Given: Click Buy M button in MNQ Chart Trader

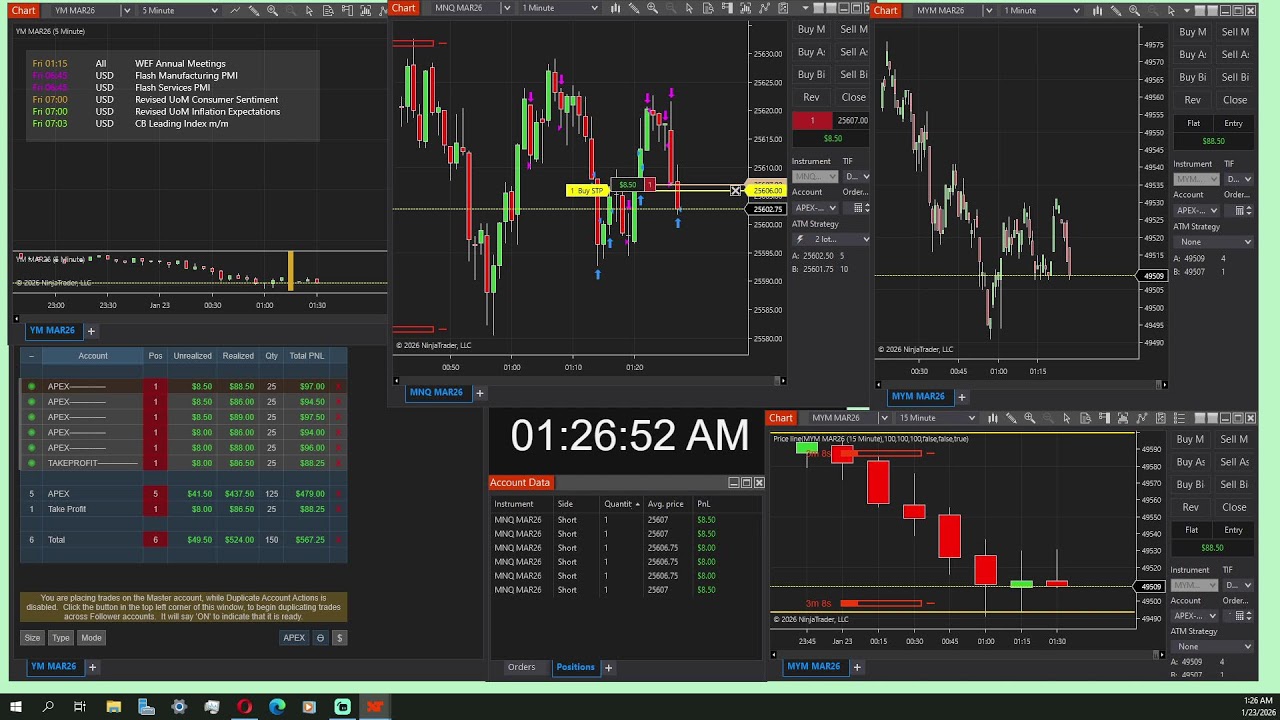Looking at the screenshot, I should 811,29.
